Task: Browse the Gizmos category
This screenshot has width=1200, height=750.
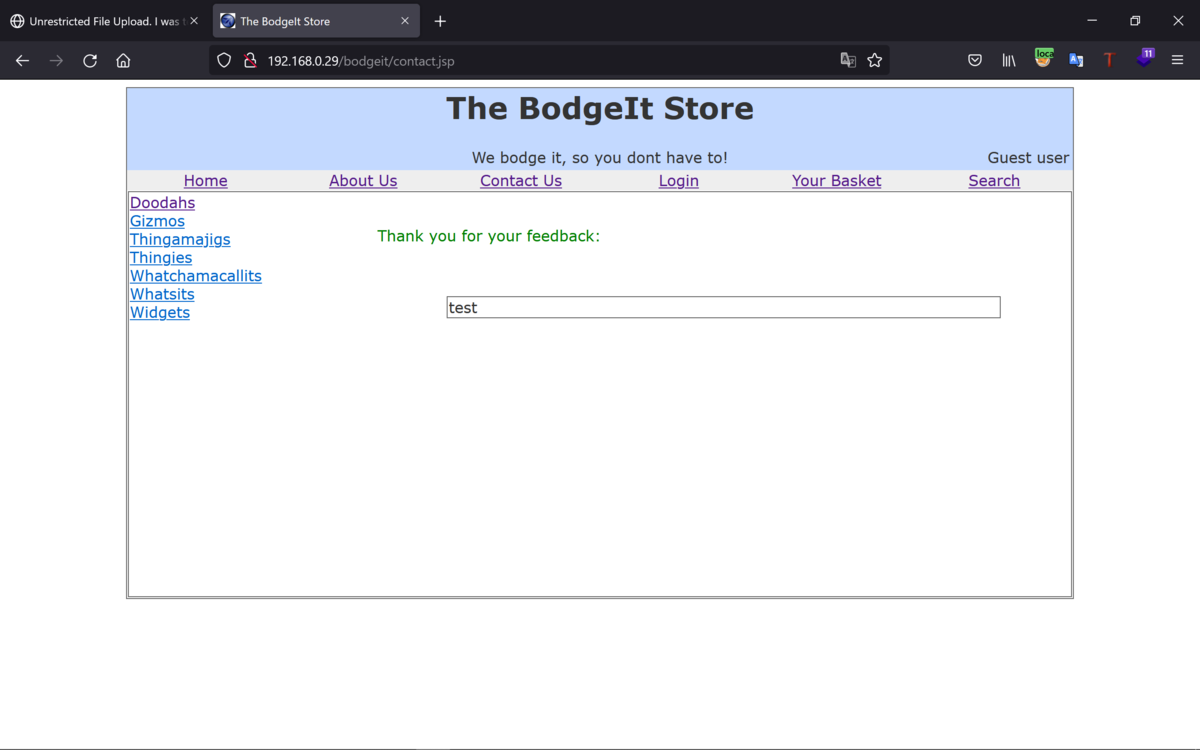Action: (x=157, y=221)
